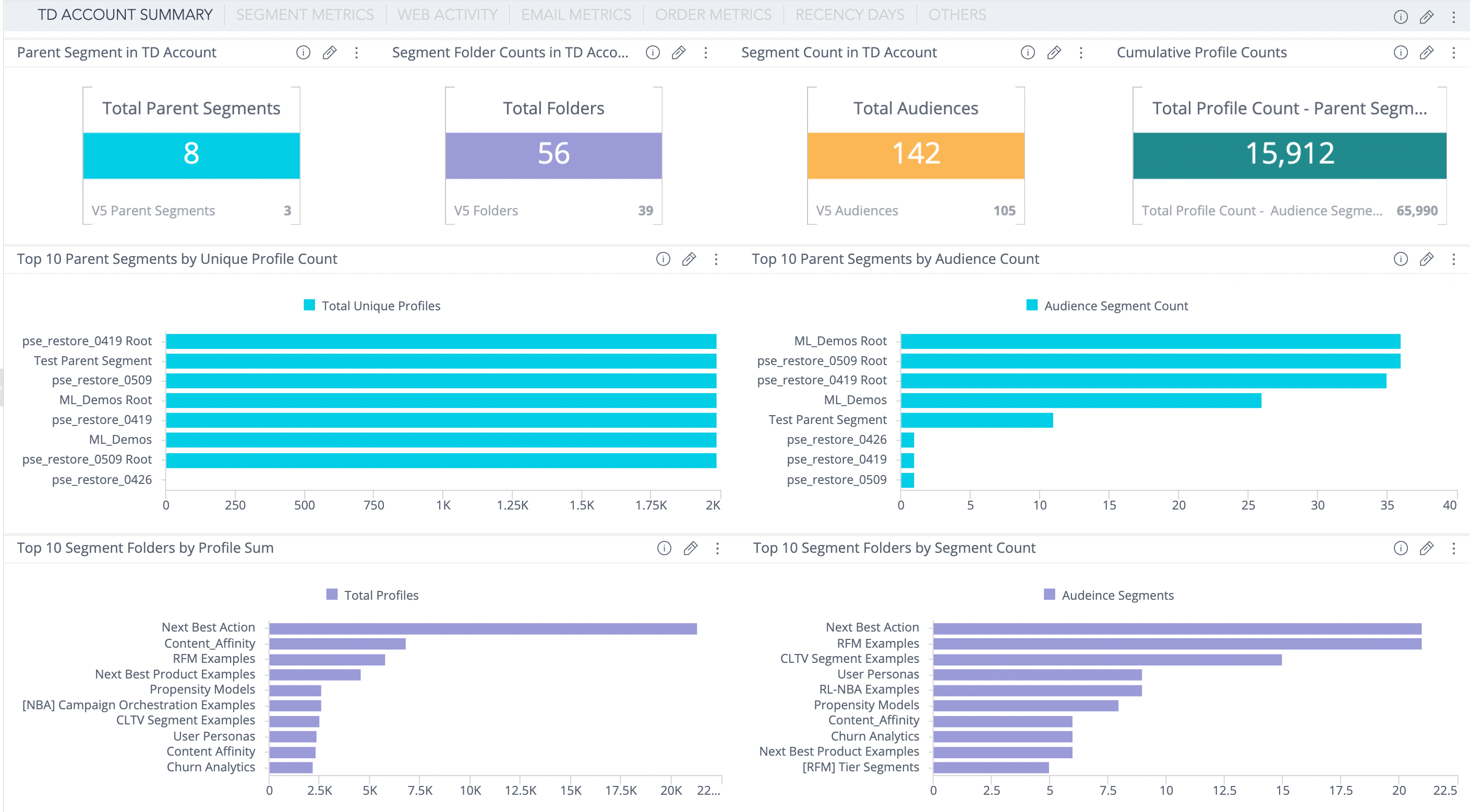Toggle the Total Unique Profiles legend item

point(374,305)
